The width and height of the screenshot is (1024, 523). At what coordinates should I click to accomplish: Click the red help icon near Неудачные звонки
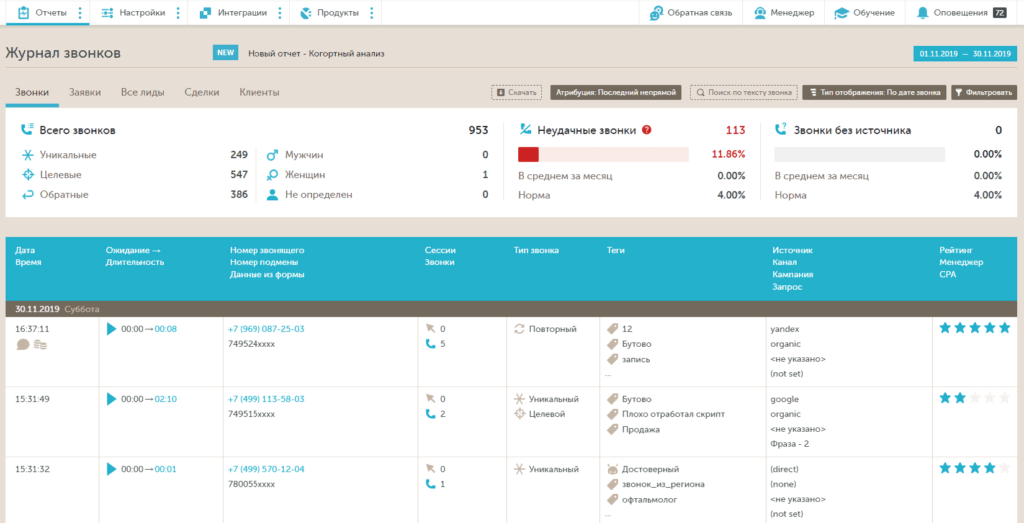[x=646, y=130]
